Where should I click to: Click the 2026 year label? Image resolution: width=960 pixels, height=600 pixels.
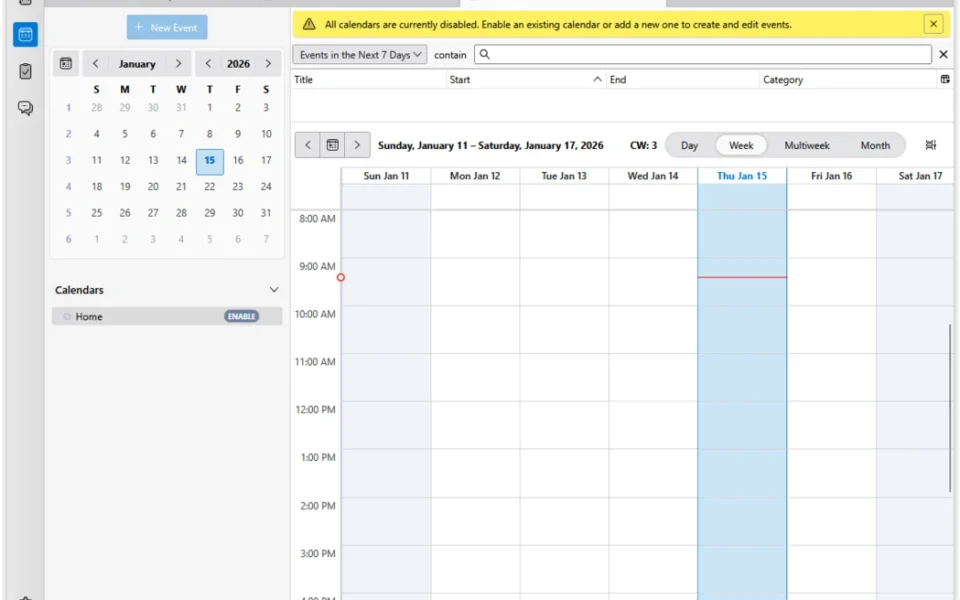coord(238,64)
